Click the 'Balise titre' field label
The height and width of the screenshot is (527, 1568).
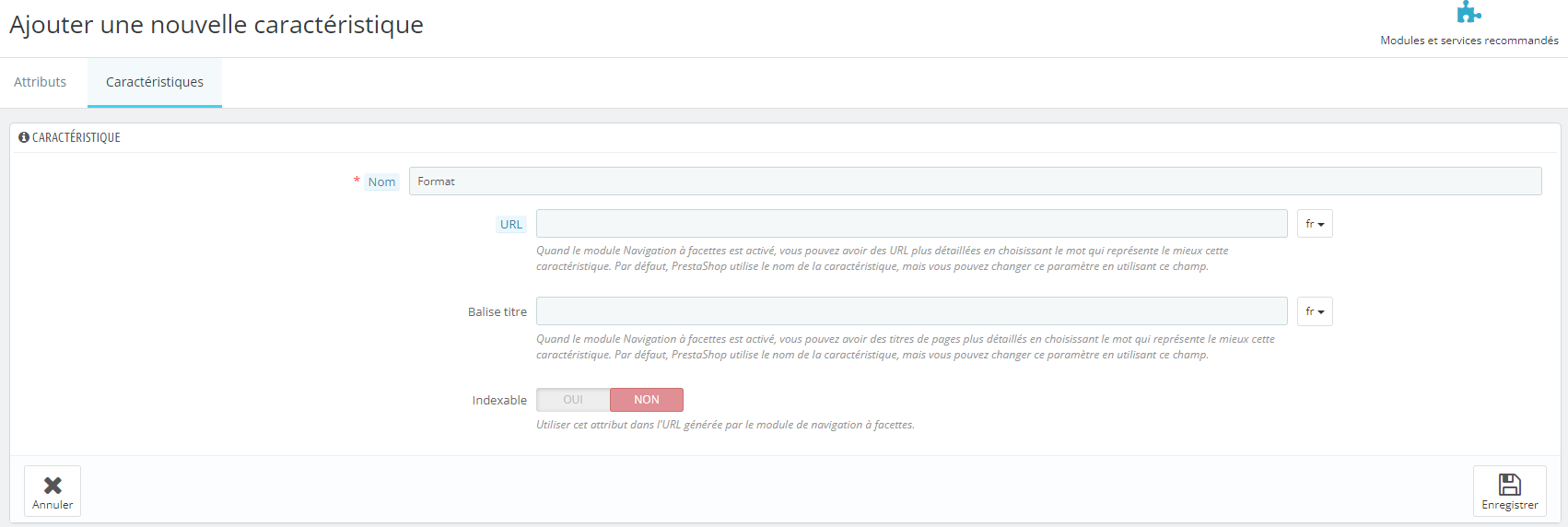497,312
